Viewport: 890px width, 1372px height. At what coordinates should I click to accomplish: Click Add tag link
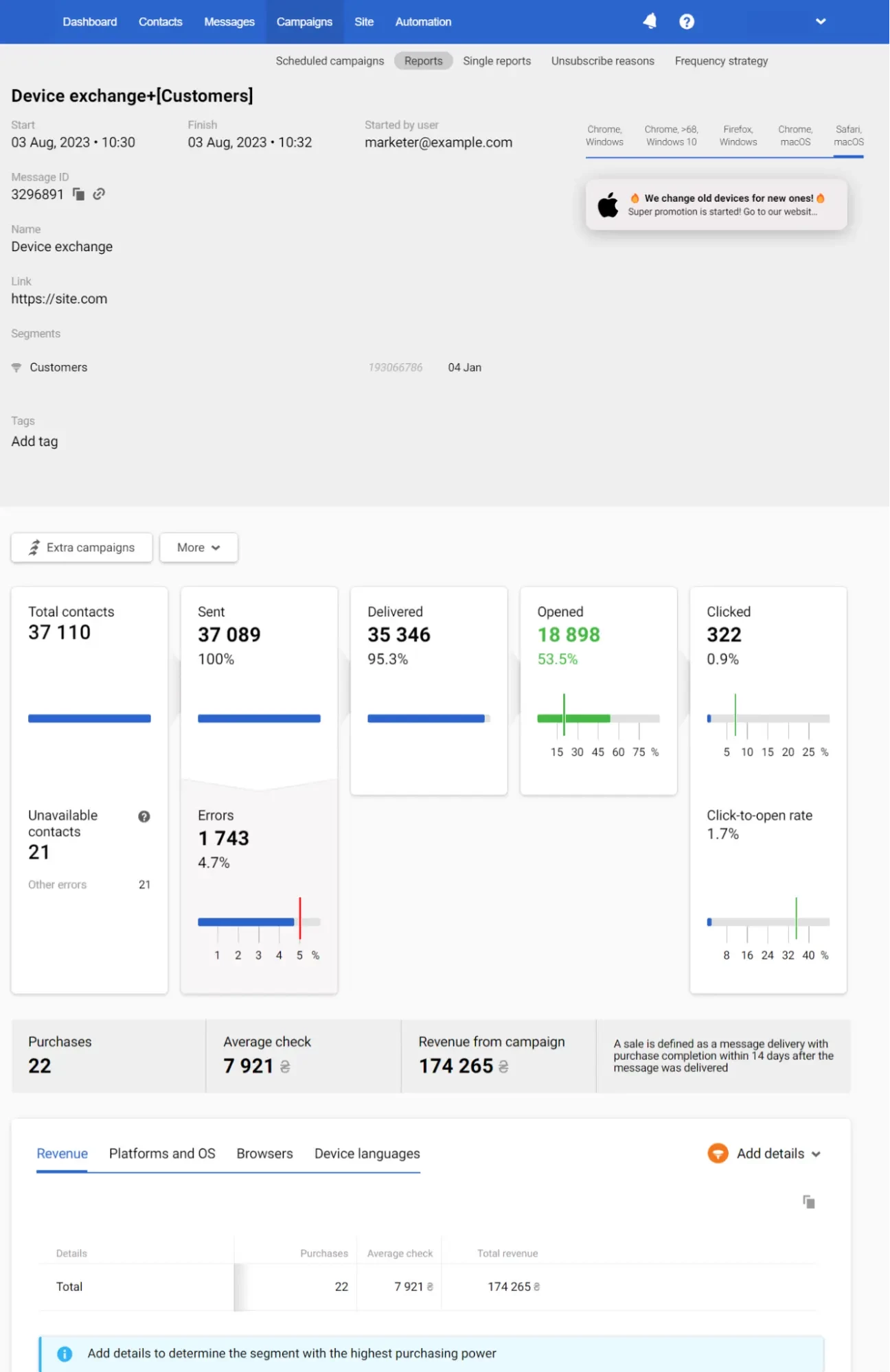(x=34, y=441)
